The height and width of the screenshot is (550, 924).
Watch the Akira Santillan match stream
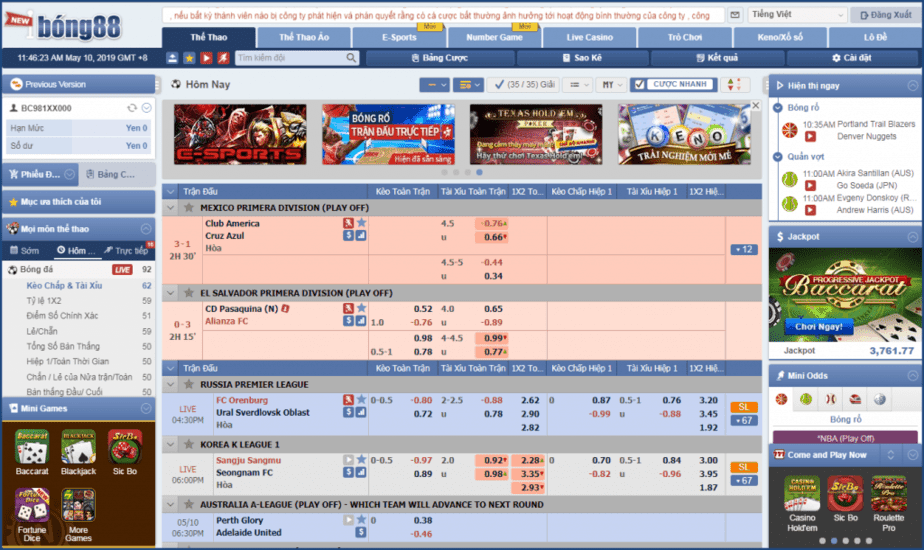coord(810,185)
